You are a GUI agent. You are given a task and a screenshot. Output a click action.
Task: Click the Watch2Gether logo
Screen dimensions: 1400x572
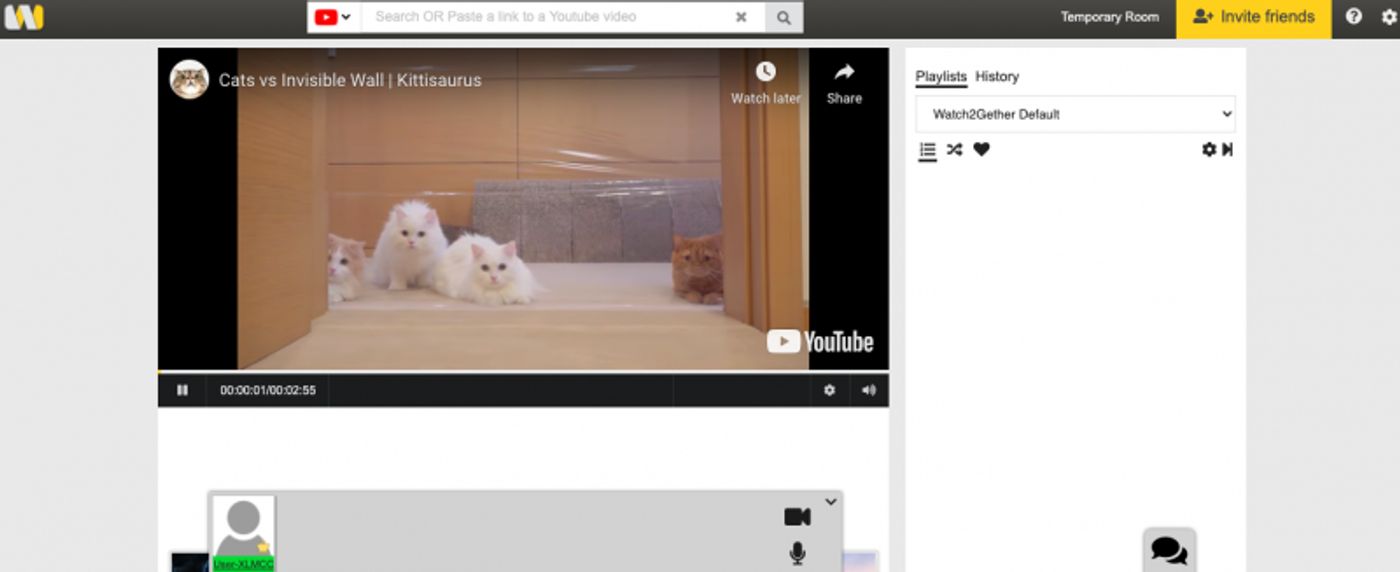24,17
